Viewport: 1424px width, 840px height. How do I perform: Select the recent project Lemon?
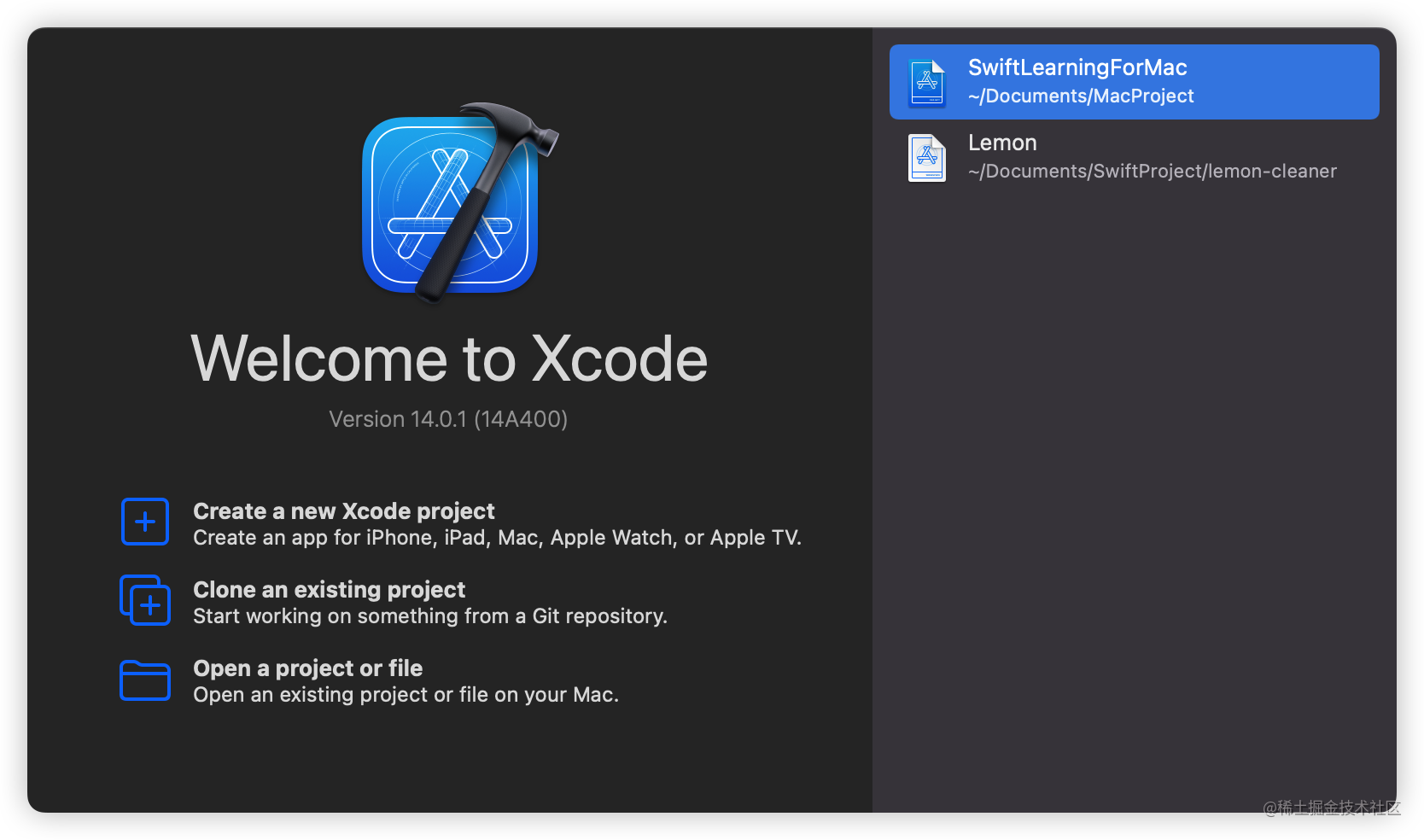pos(1134,157)
